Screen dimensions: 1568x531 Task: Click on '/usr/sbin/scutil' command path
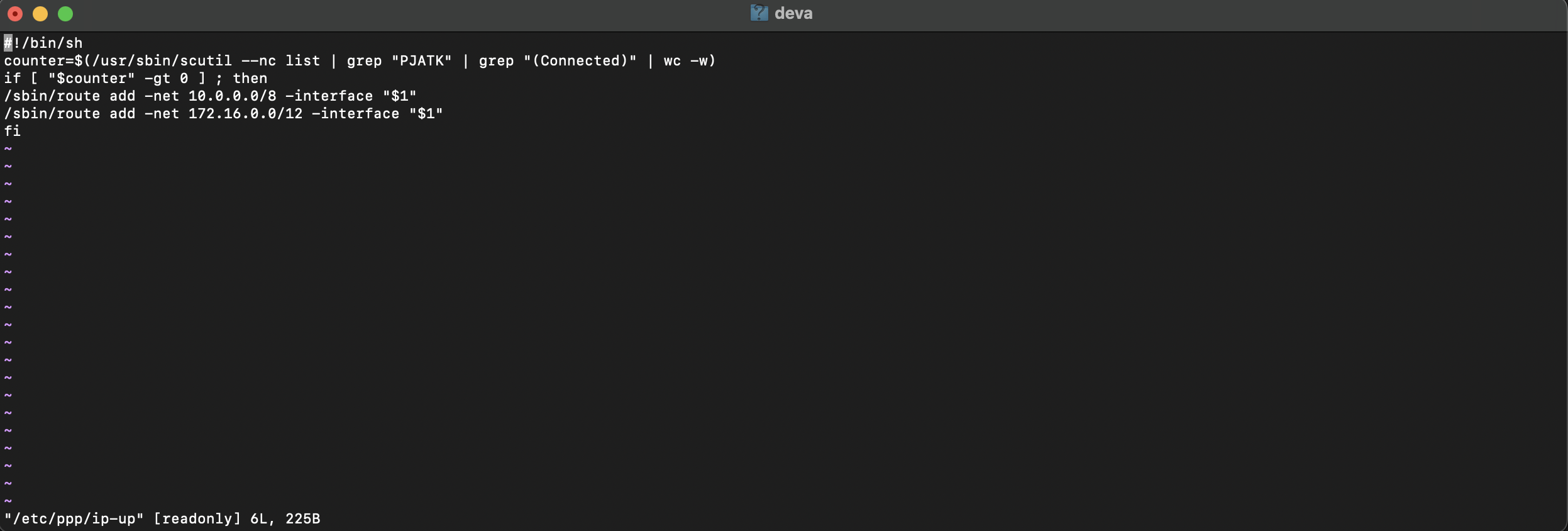(162, 60)
